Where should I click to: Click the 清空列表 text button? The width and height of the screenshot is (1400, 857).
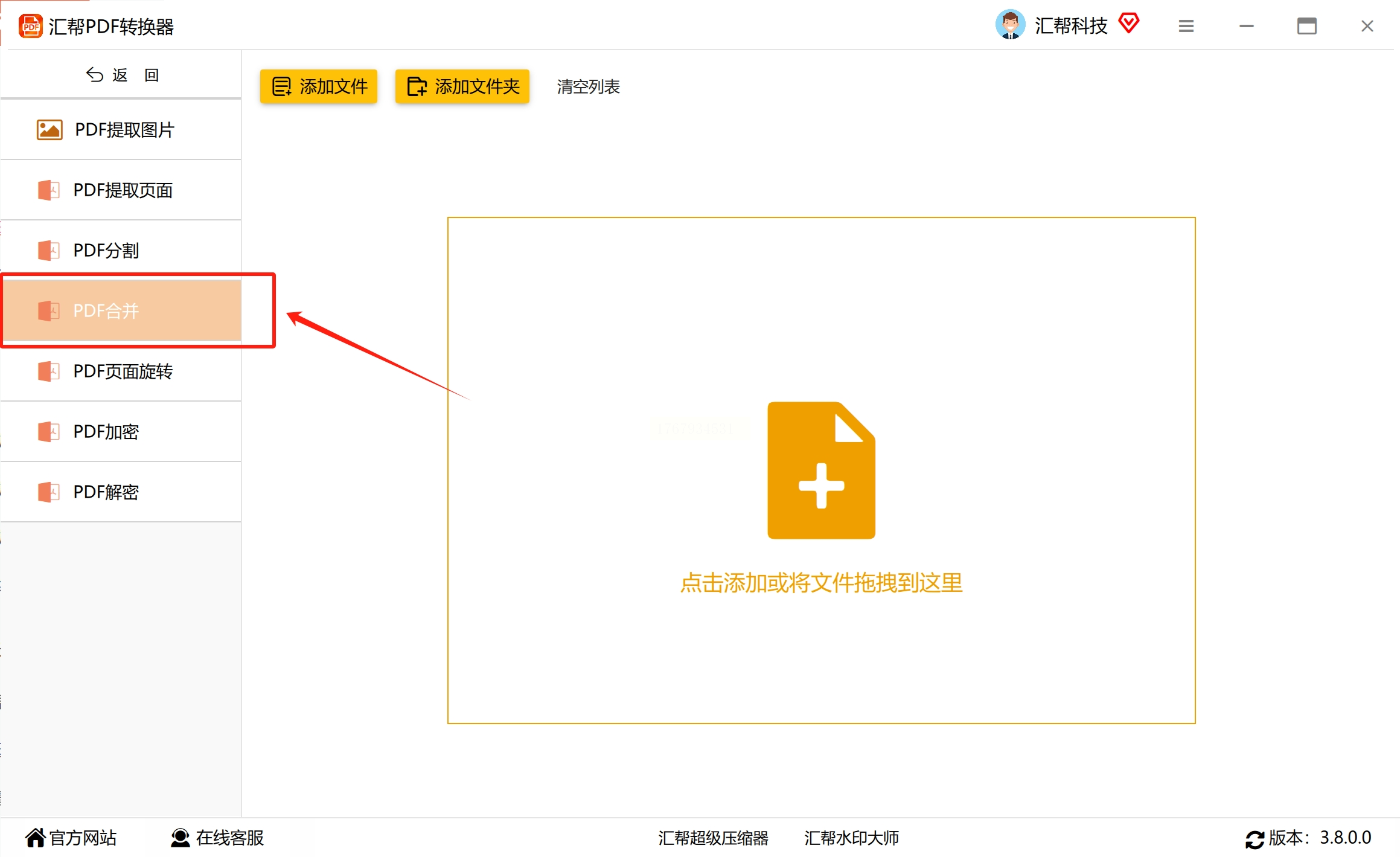point(588,87)
